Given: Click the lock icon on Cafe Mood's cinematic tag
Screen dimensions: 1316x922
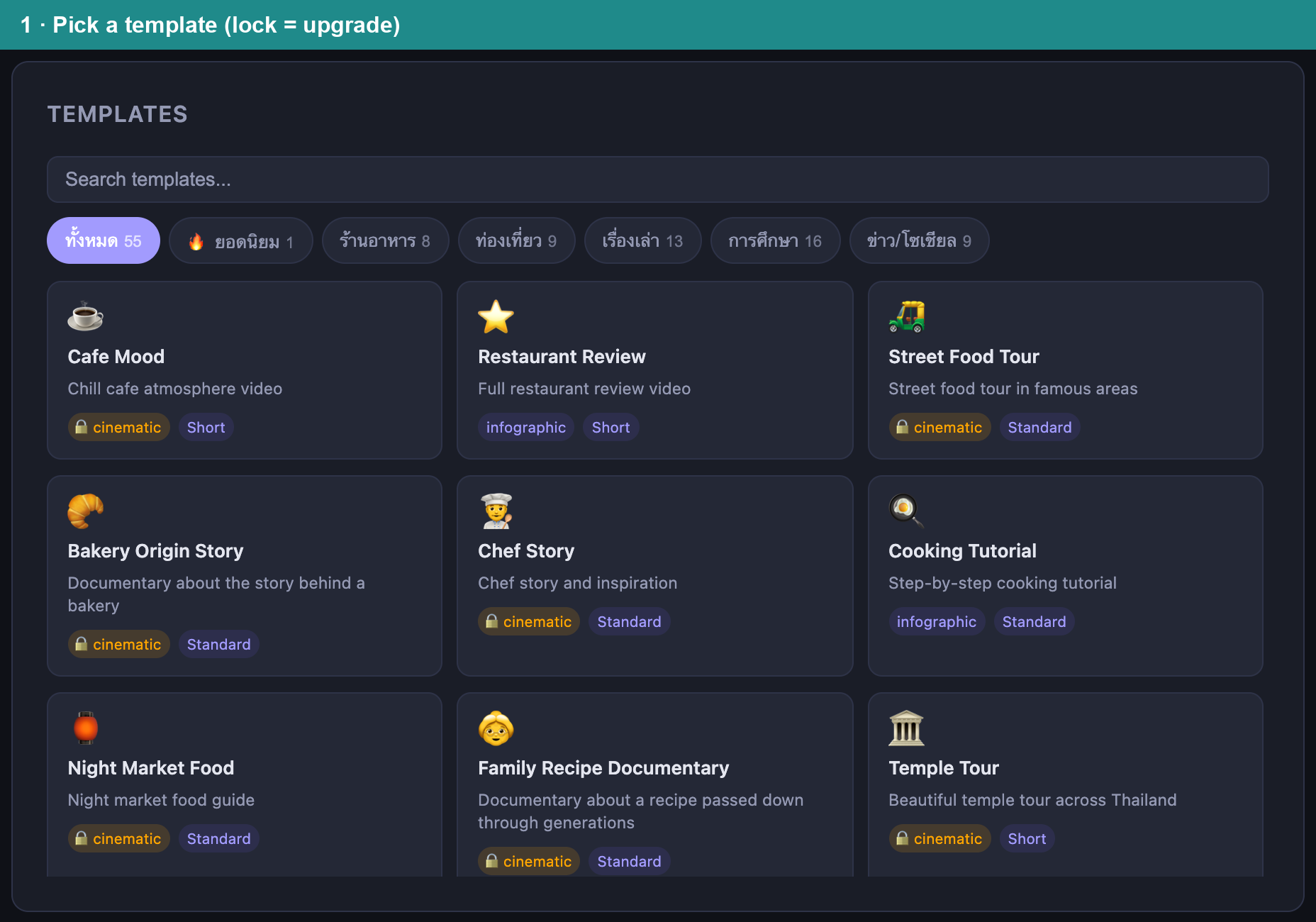Looking at the screenshot, I should (82, 427).
